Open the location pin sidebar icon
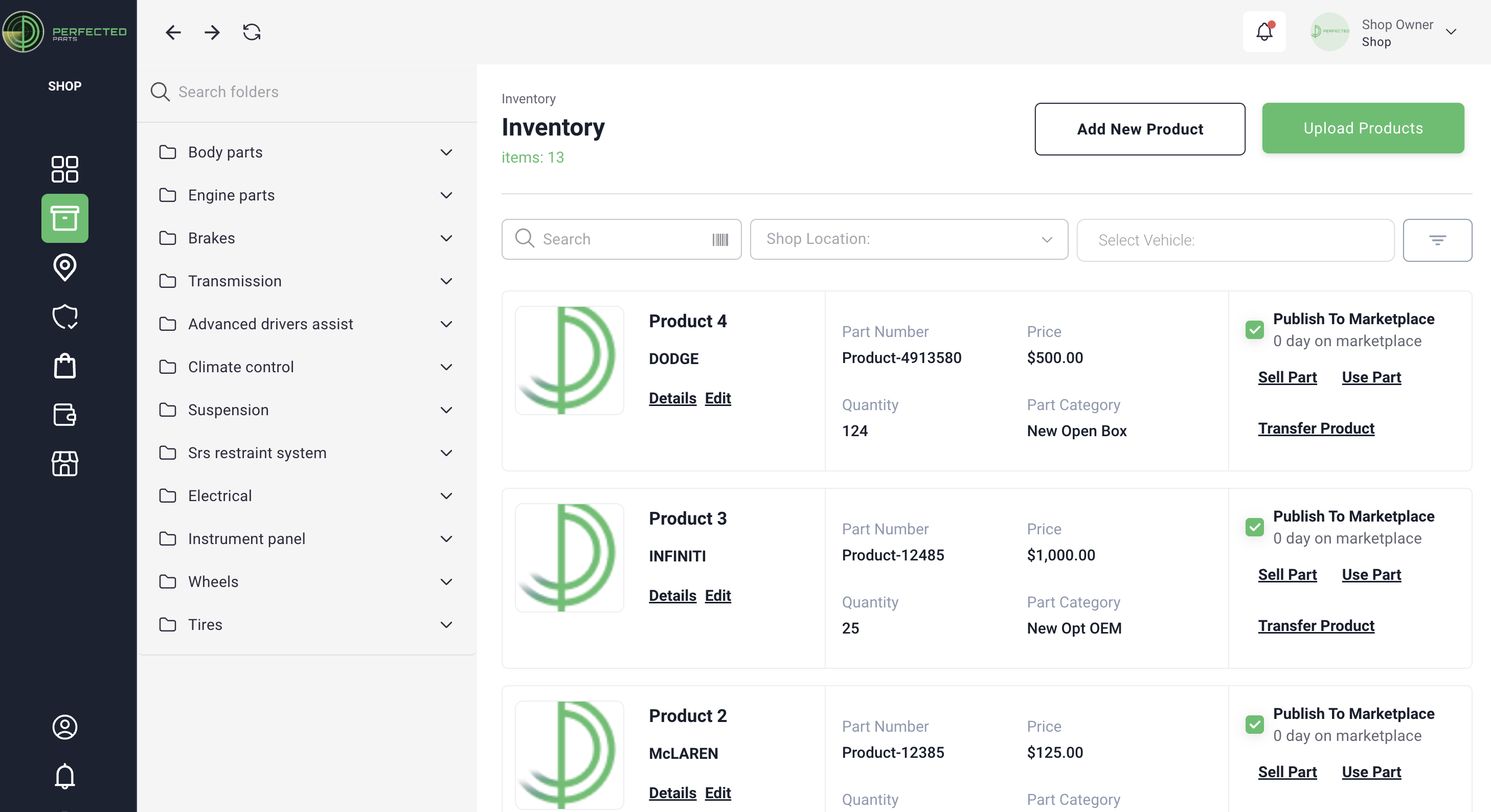 click(64, 267)
